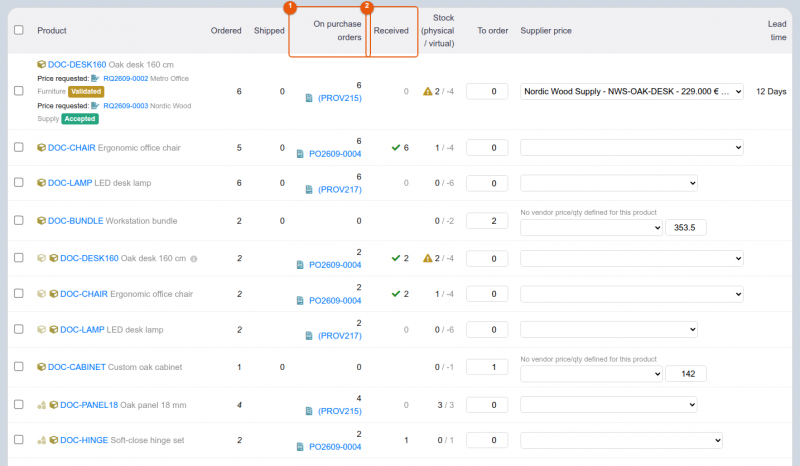Image resolution: width=800 pixels, height=466 pixels.
Task: Click the 'Supplier price' column header
Action: [x=546, y=31]
